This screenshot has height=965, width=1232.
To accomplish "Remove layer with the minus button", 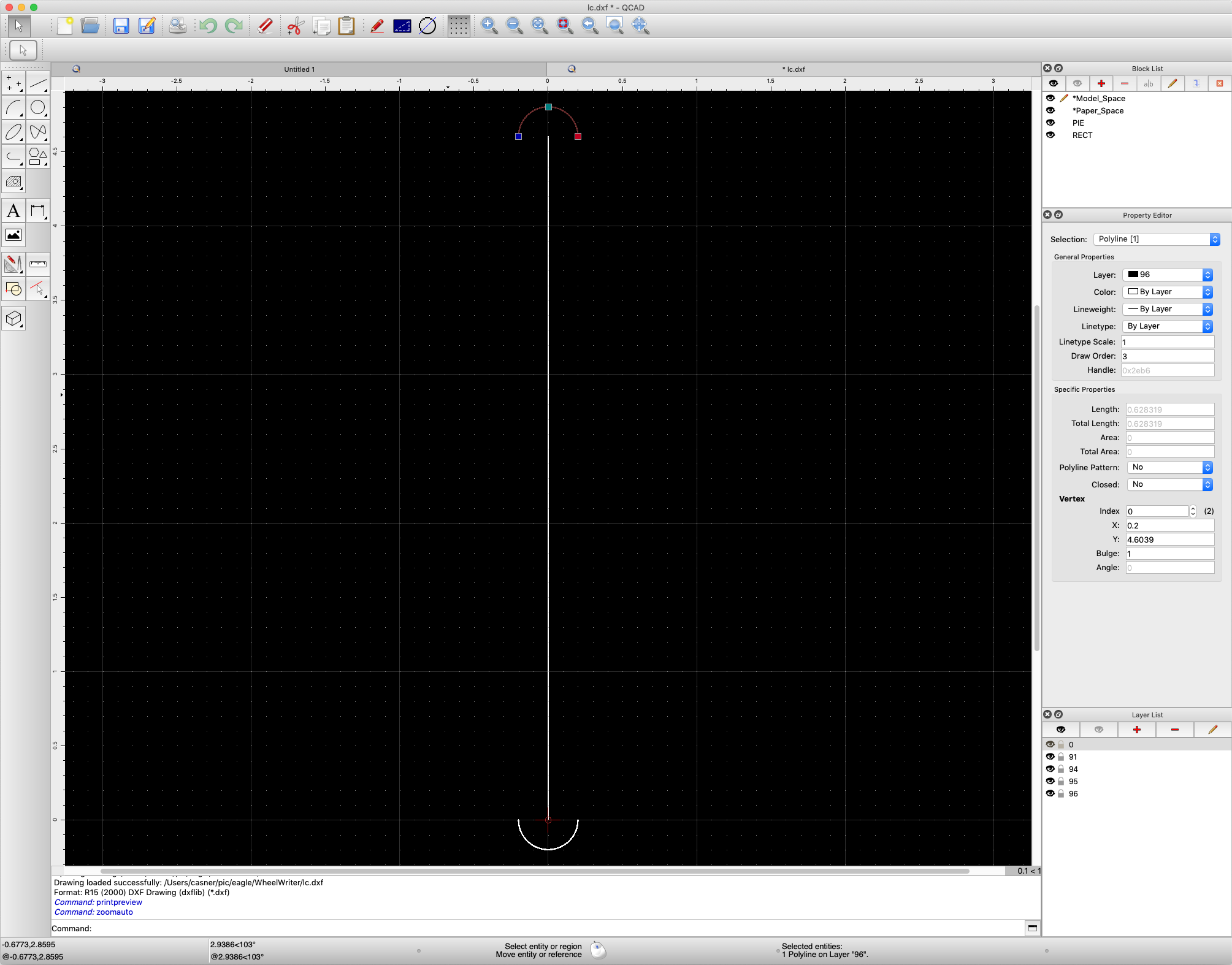I will [1175, 730].
